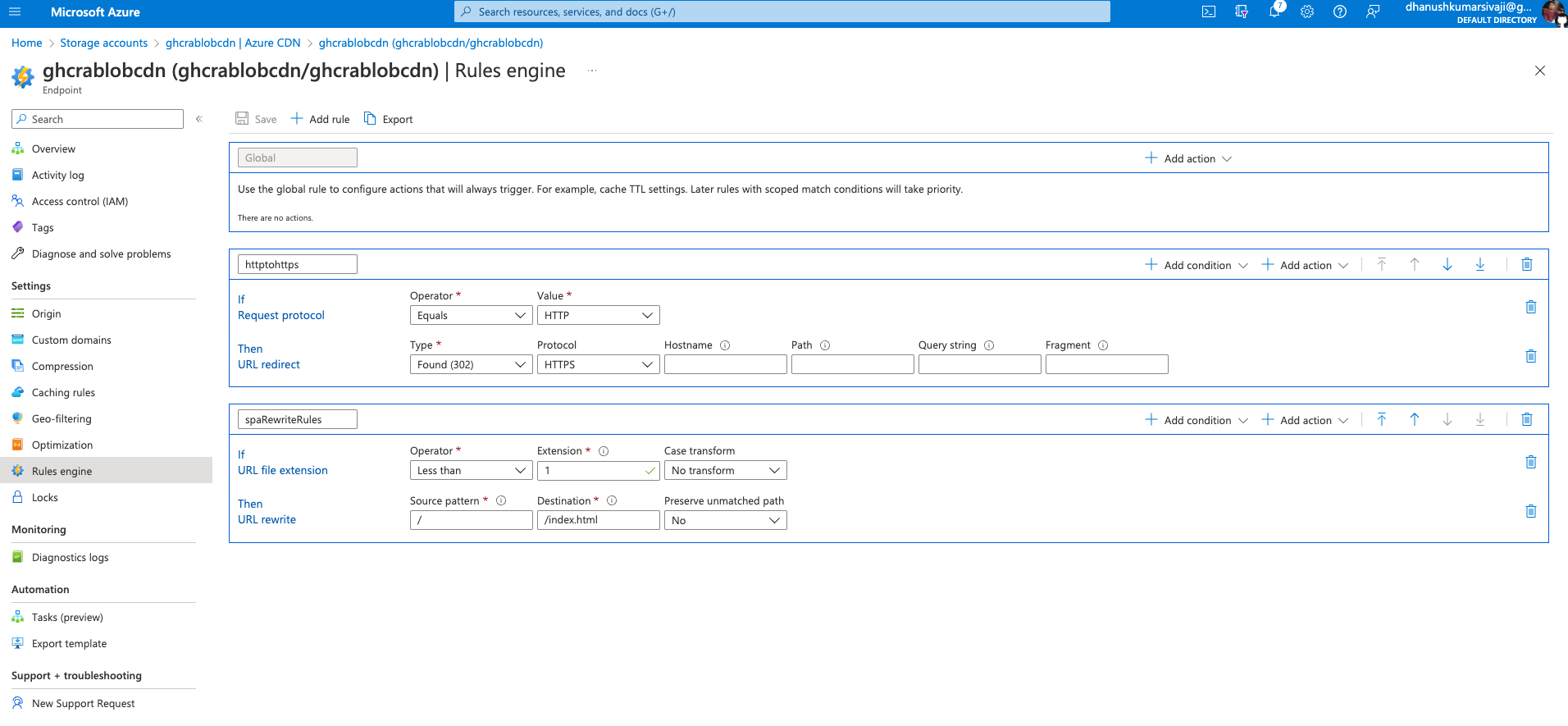
Task: Collapse the left navigation menu chevron
Action: pos(199,119)
